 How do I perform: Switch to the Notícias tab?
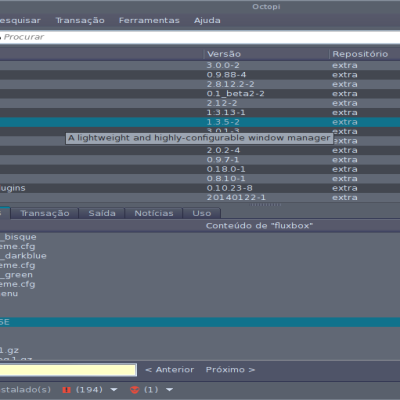154,213
